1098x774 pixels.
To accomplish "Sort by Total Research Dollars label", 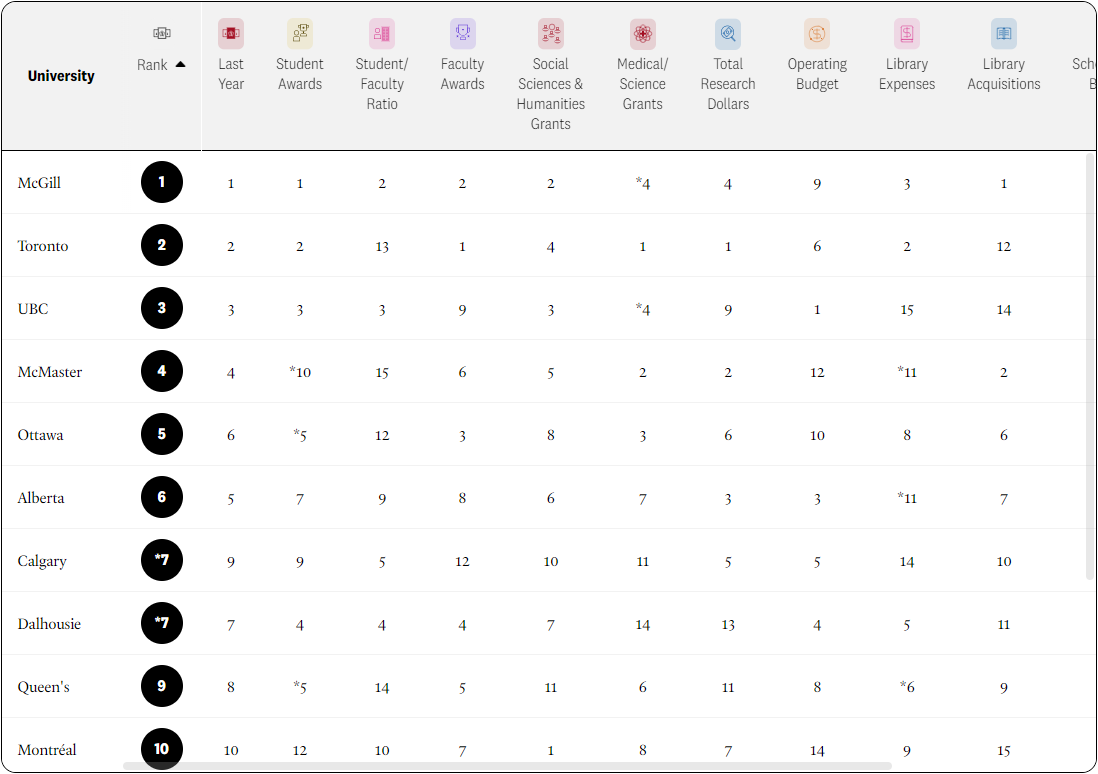I will 728,83.
